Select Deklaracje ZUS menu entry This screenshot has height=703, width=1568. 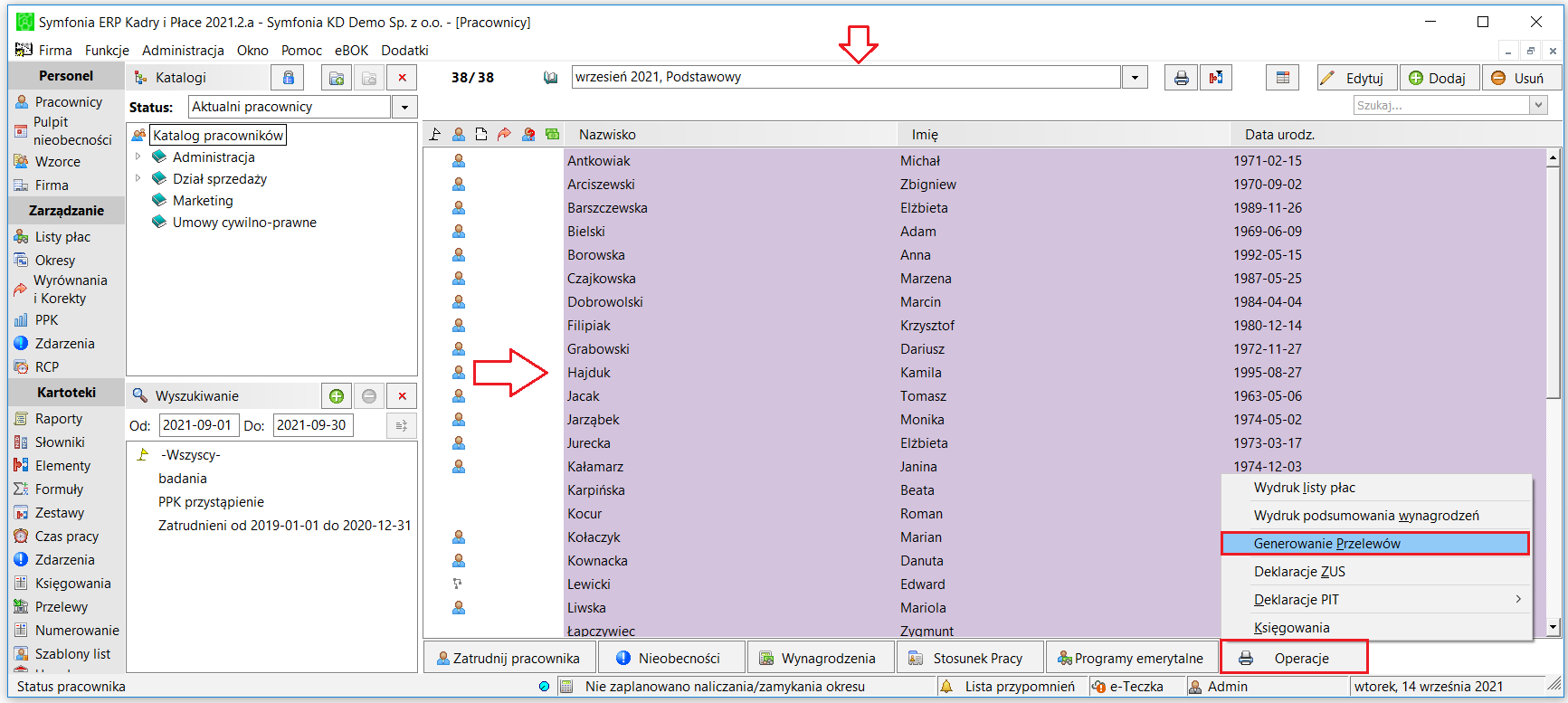1375,572
